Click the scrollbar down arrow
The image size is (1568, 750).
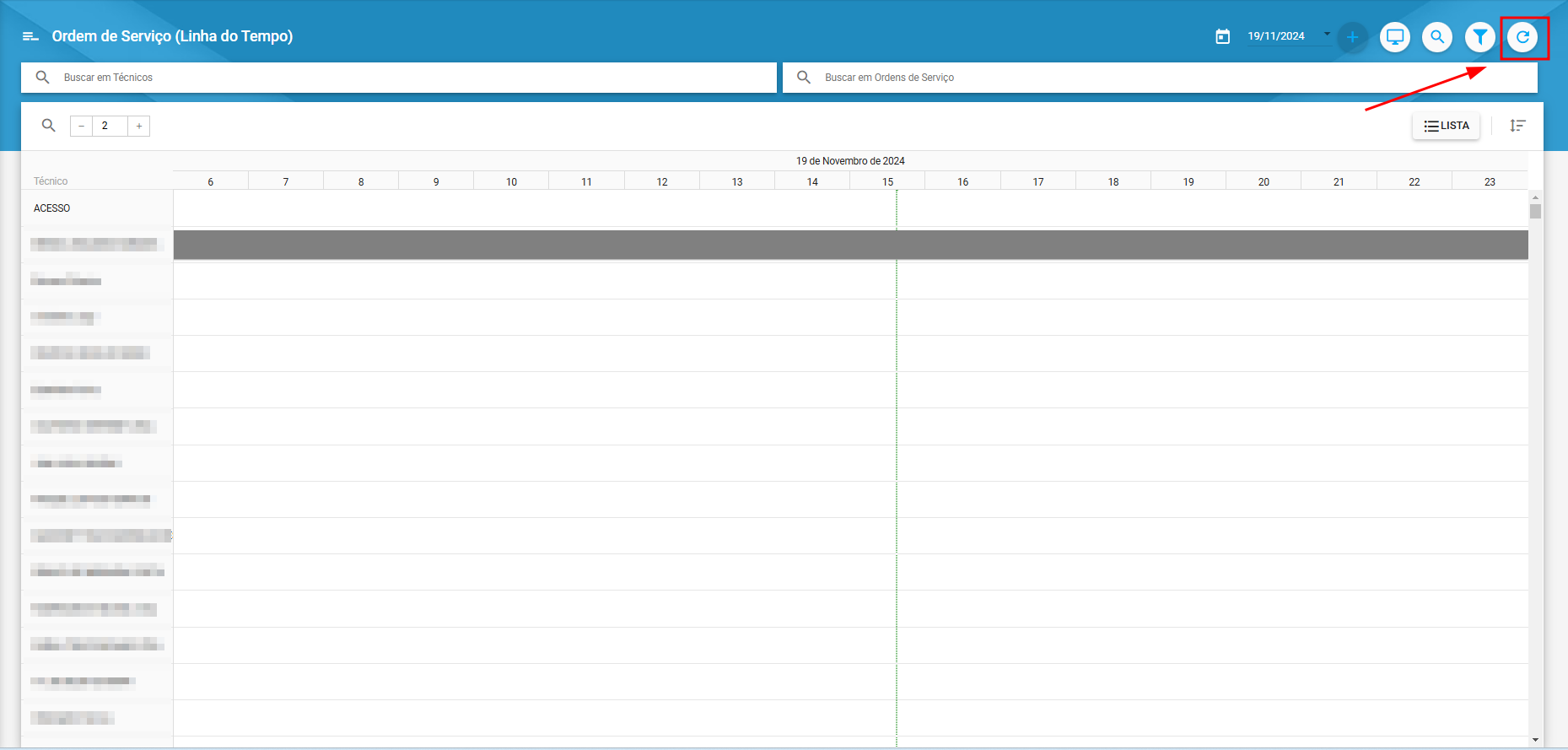pyautogui.click(x=1535, y=740)
